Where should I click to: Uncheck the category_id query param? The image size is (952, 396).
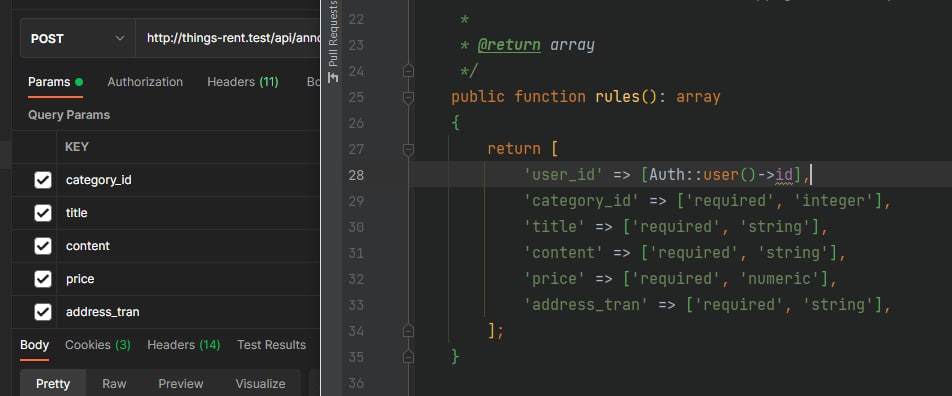coord(42,180)
